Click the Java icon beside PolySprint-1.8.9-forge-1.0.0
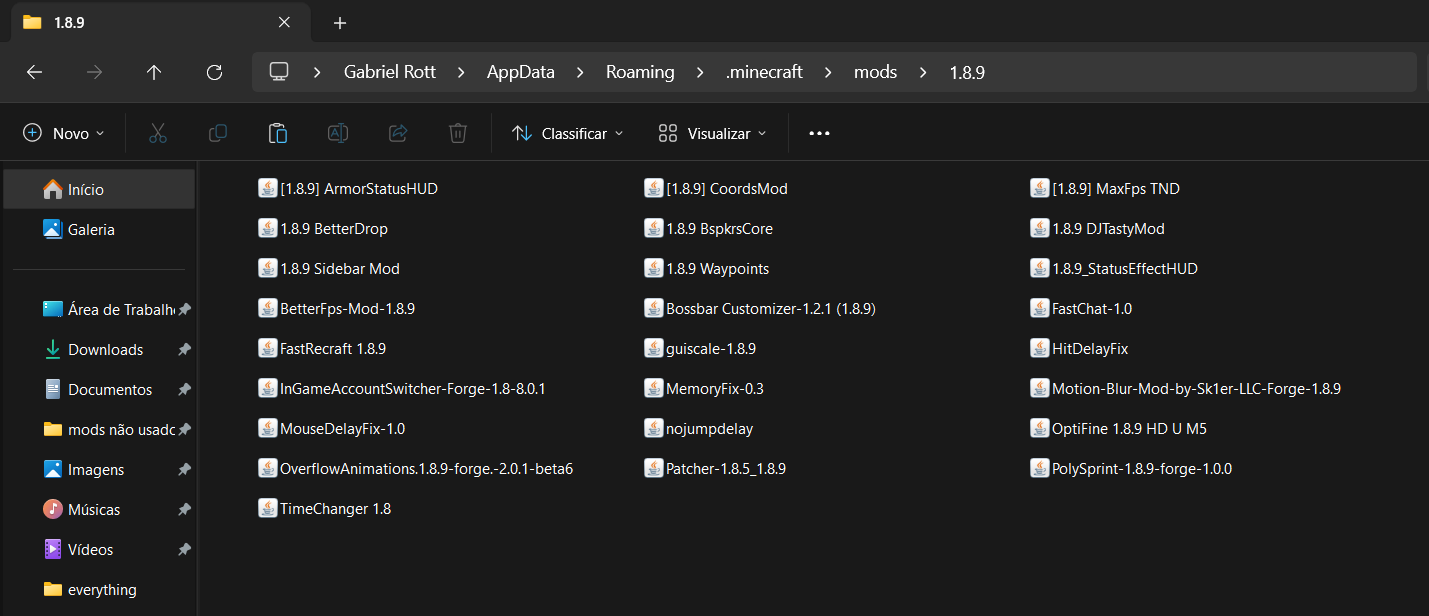This screenshot has width=1429, height=616. [1040, 468]
